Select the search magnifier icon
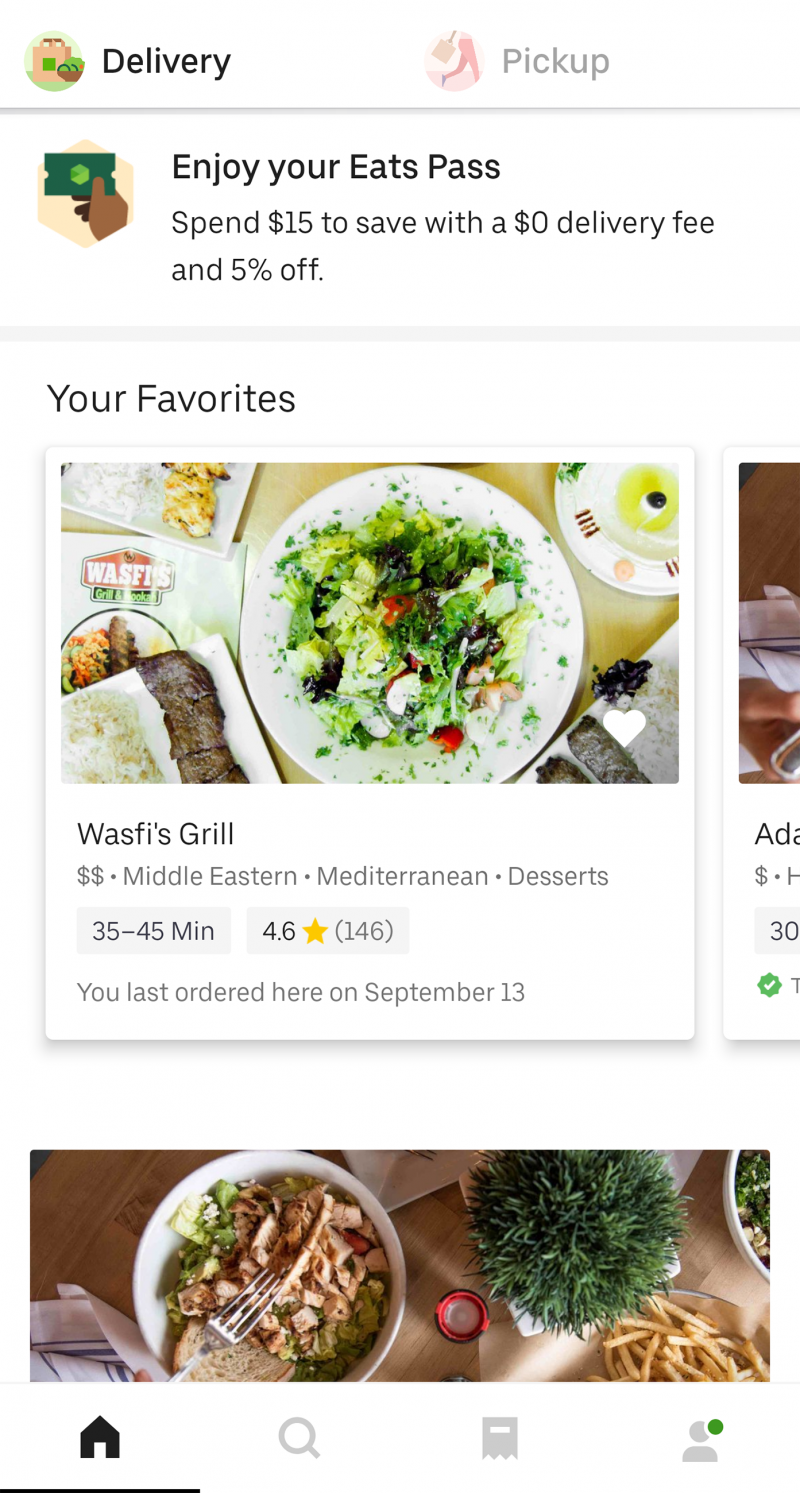 299,1438
